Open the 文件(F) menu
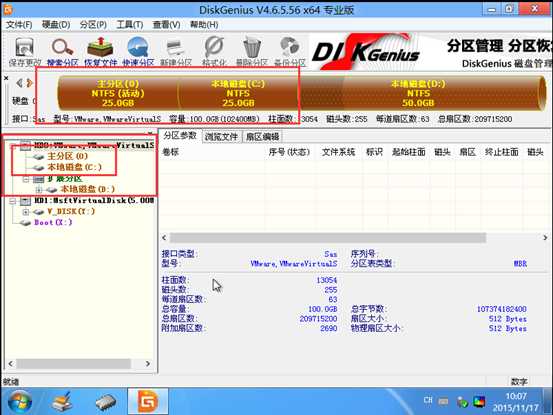The image size is (553, 415). [19, 25]
